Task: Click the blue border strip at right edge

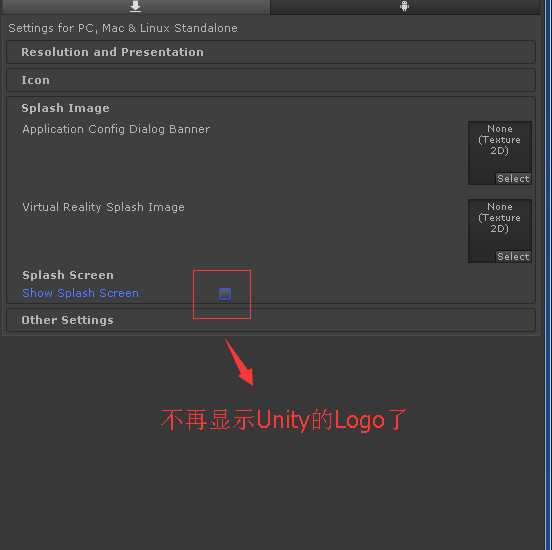Action: coord(548,275)
